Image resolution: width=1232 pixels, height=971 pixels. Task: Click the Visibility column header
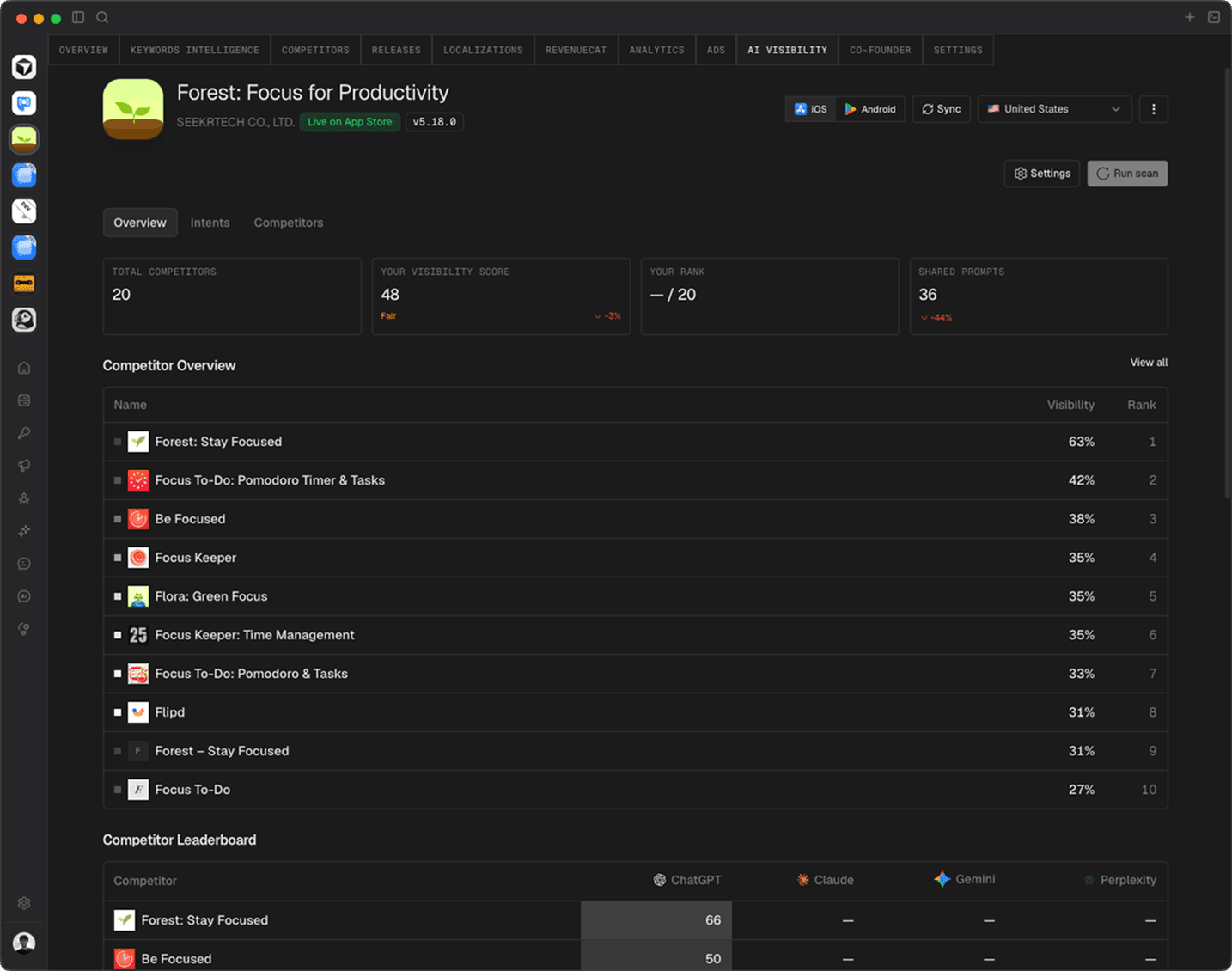coord(1070,405)
